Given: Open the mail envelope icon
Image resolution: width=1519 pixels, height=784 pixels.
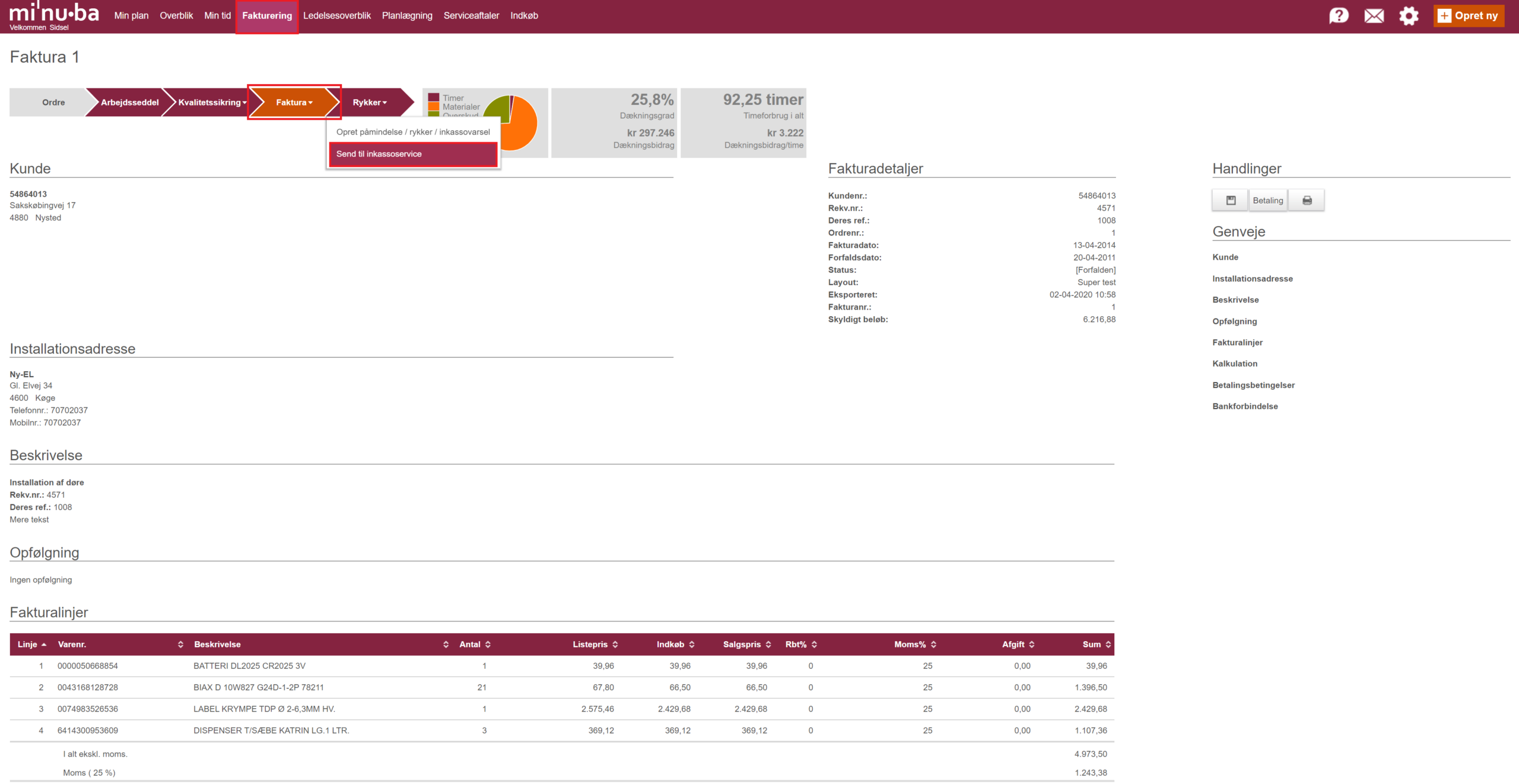Looking at the screenshot, I should click(1374, 15).
